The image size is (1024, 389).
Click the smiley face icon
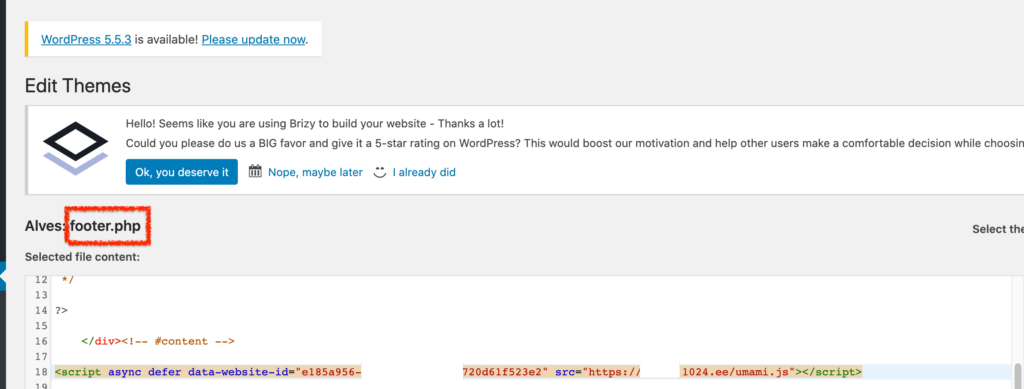pos(379,172)
